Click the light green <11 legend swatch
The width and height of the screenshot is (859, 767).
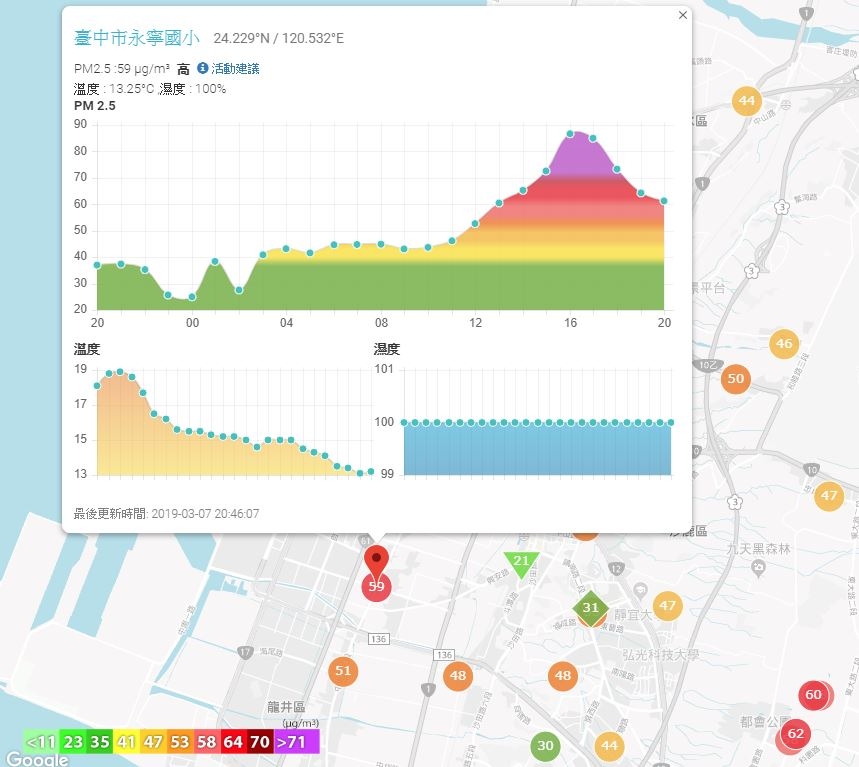coord(41,742)
